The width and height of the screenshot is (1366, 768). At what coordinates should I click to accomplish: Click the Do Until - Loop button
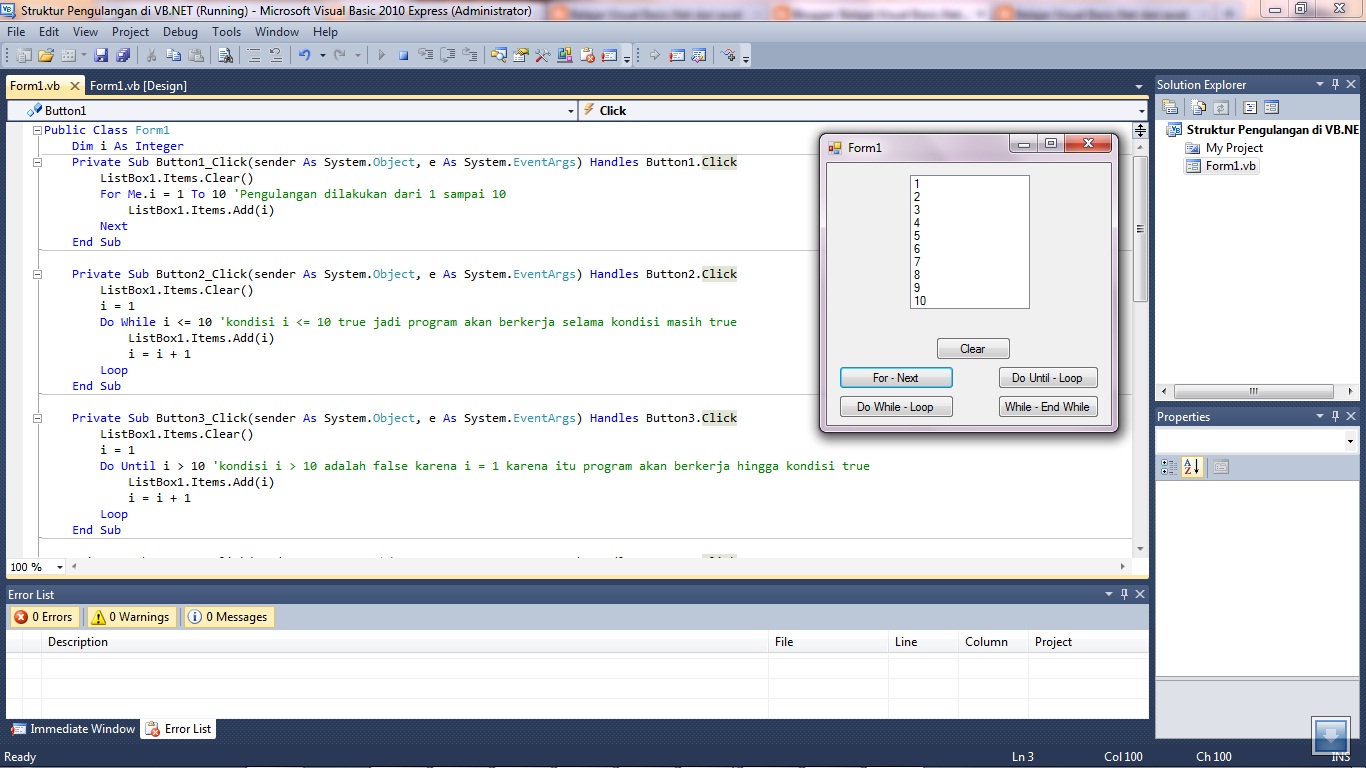(1048, 378)
